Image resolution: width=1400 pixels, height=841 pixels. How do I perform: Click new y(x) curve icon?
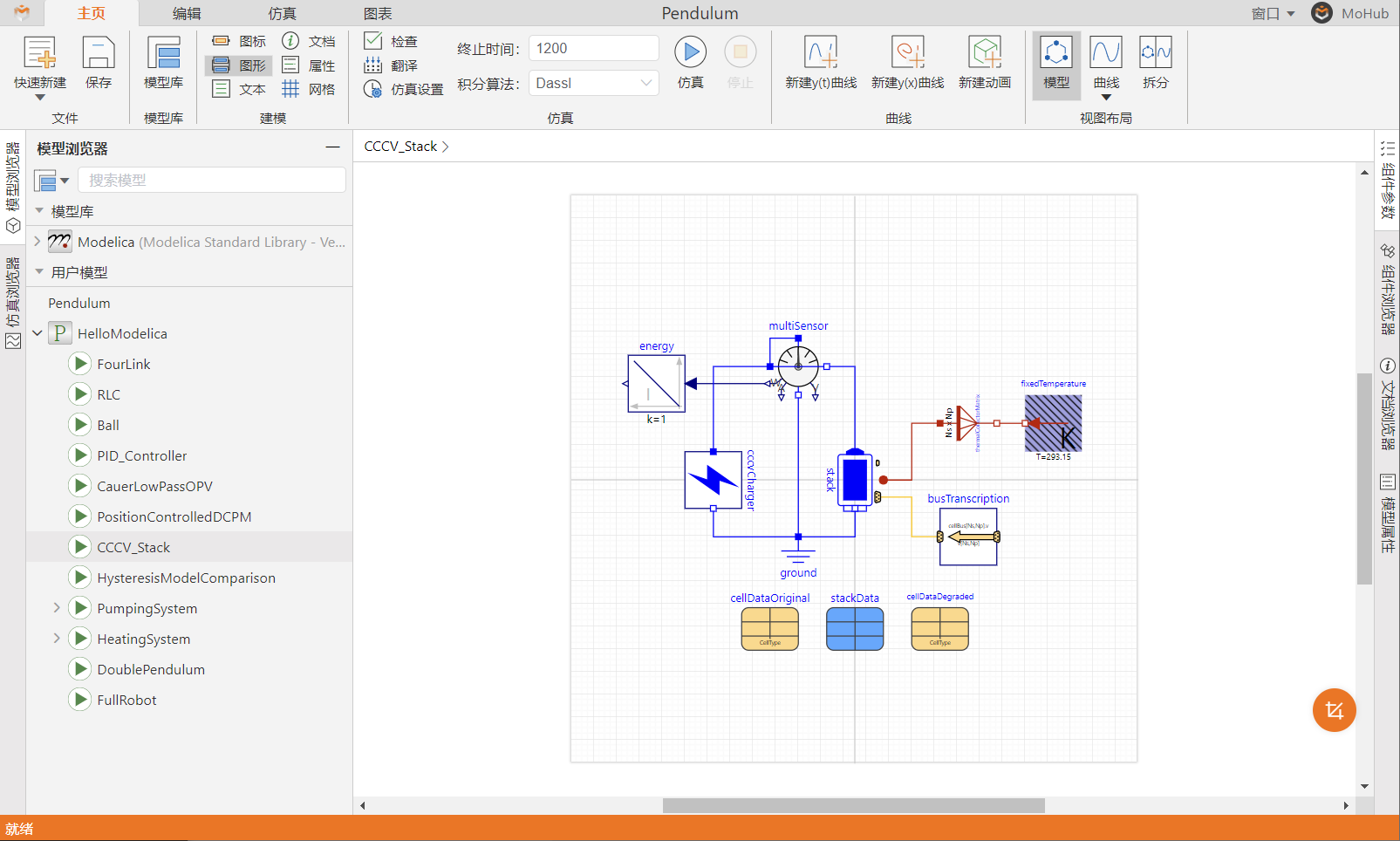click(x=907, y=53)
